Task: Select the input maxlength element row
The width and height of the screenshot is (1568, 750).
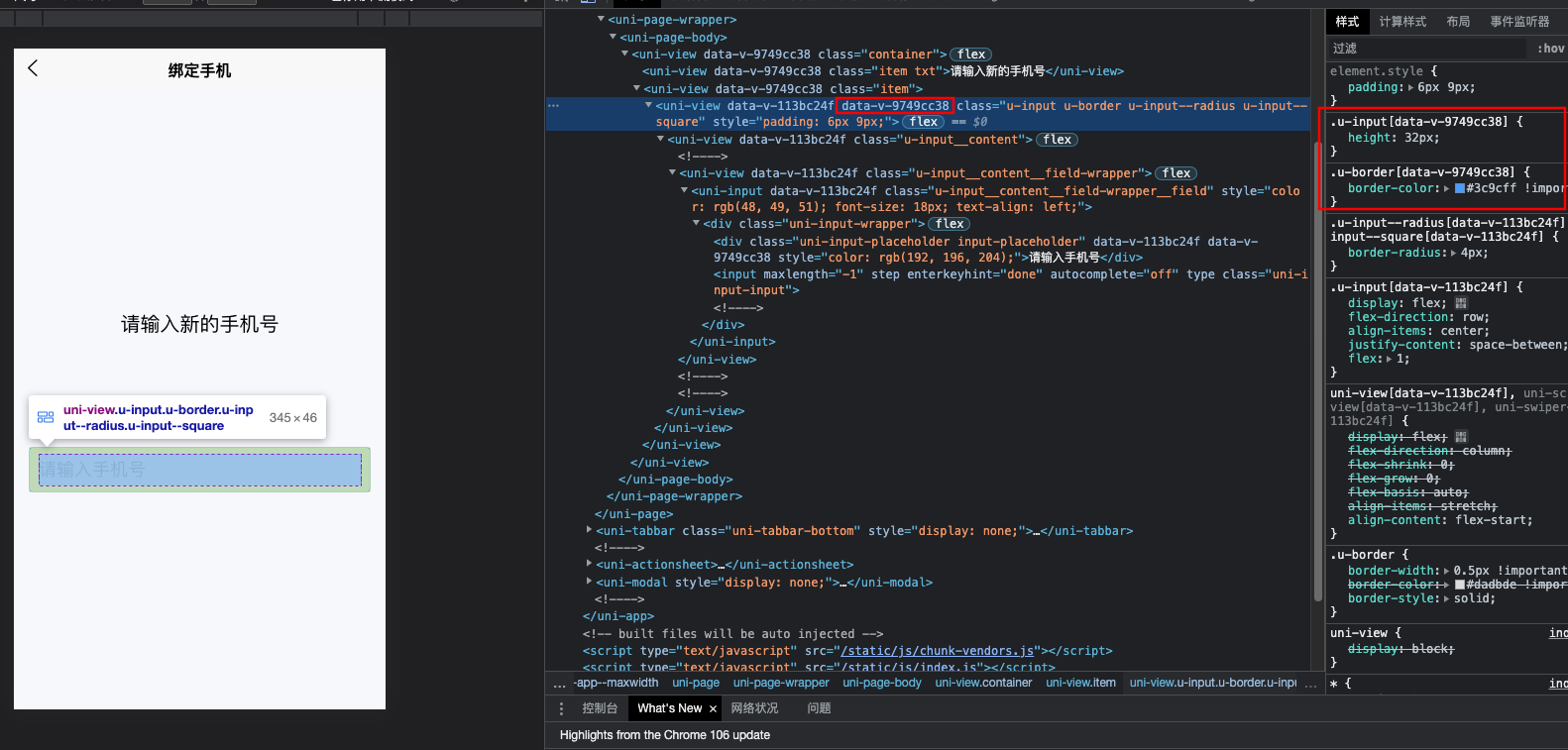Action: coord(1010,282)
